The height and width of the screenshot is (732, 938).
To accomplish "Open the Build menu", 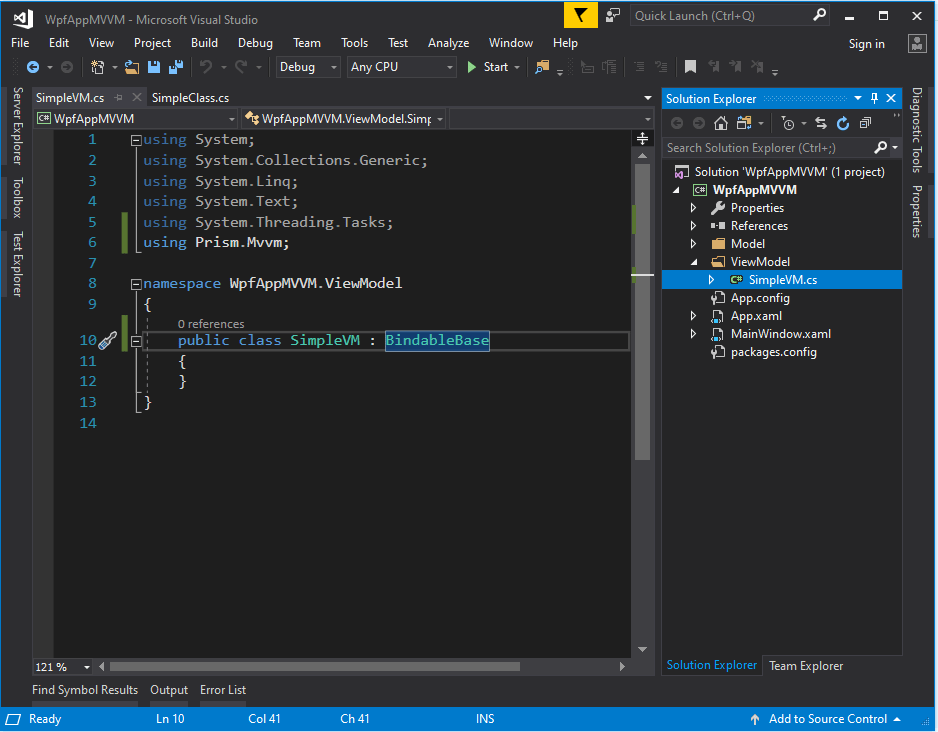I will click(204, 42).
